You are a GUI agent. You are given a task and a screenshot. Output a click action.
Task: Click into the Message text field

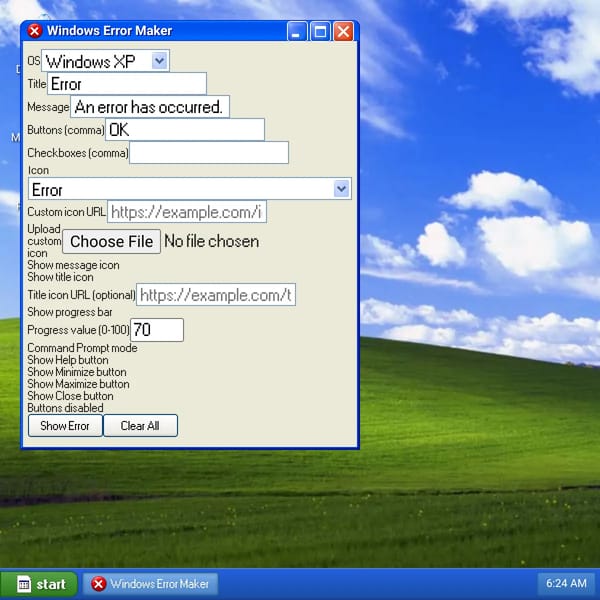(150, 107)
